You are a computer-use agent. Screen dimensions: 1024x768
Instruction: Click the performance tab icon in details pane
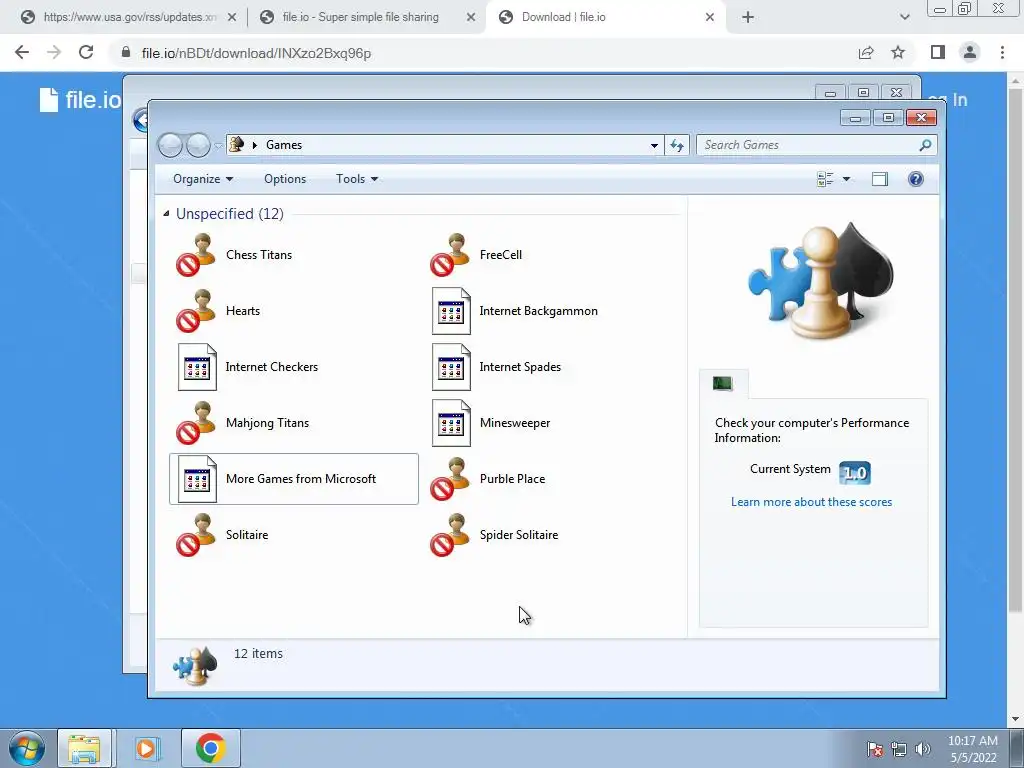[x=723, y=383]
